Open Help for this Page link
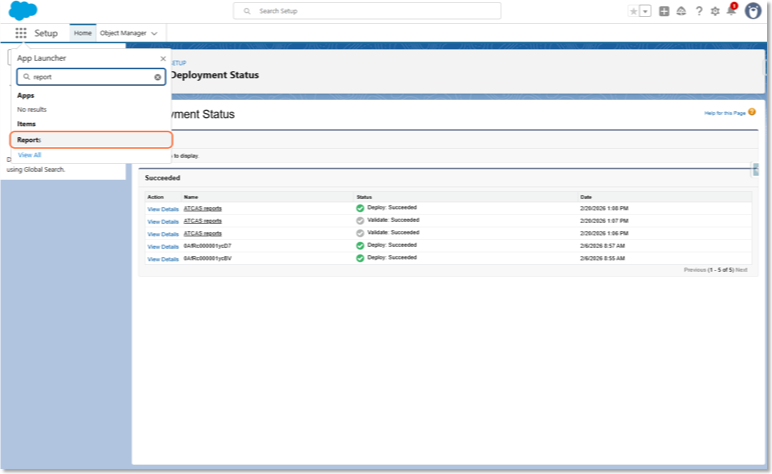Viewport: 772px width, 474px height. 725,113
